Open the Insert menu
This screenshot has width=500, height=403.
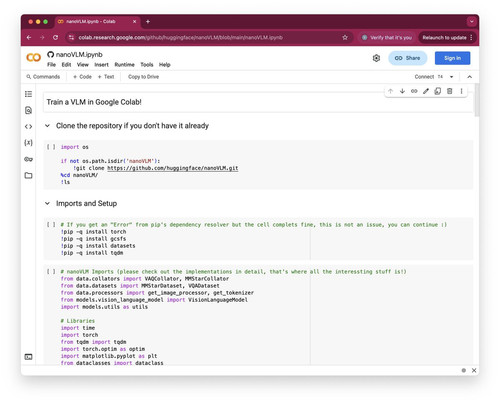[101, 65]
